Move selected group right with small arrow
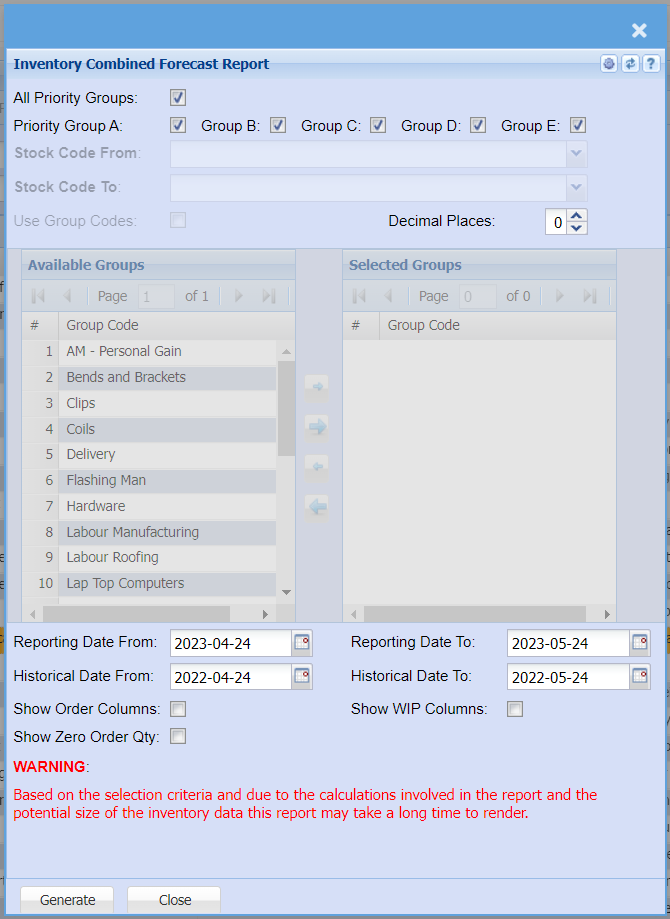Screen dimensions: 670x919 317,387
